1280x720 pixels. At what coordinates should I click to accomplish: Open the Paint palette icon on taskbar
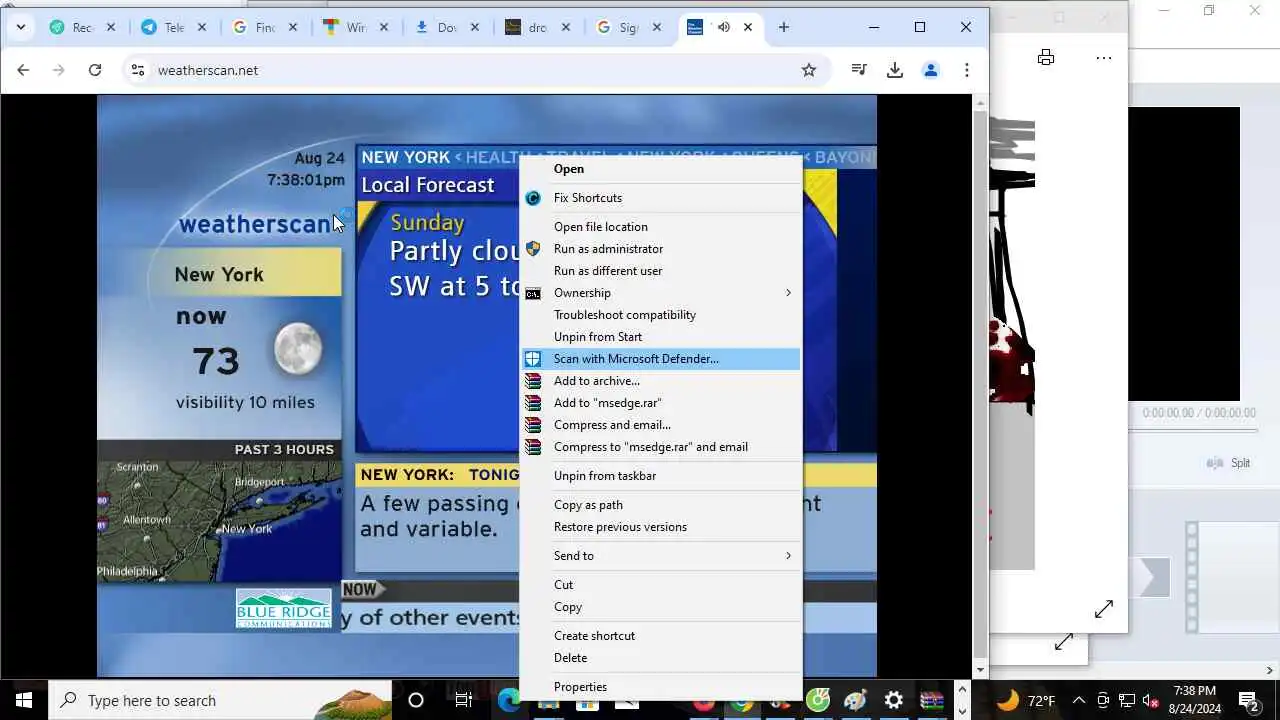pyautogui.click(x=855, y=700)
